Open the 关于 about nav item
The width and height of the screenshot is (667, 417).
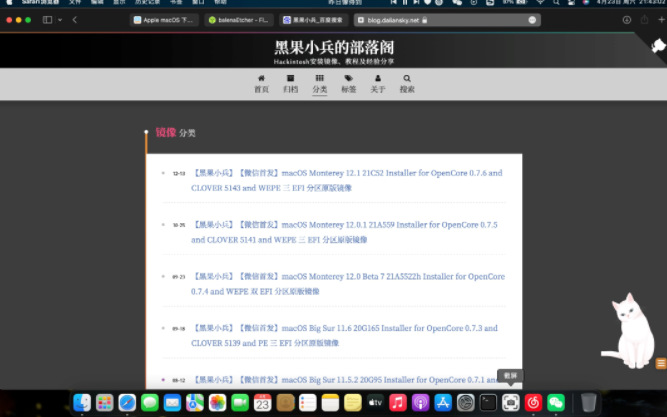pos(378,84)
